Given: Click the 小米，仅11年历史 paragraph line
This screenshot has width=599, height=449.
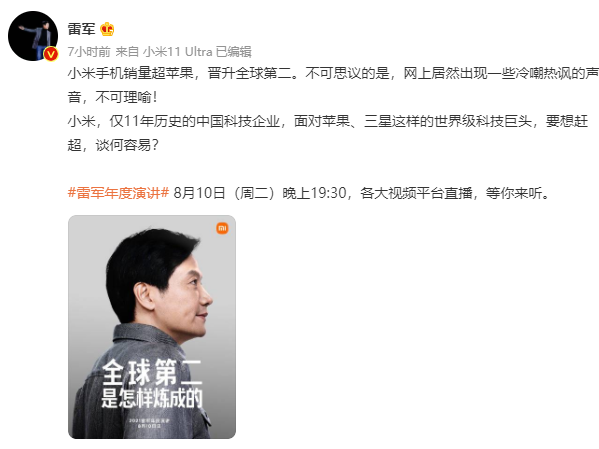Looking at the screenshot, I should tap(328, 121).
